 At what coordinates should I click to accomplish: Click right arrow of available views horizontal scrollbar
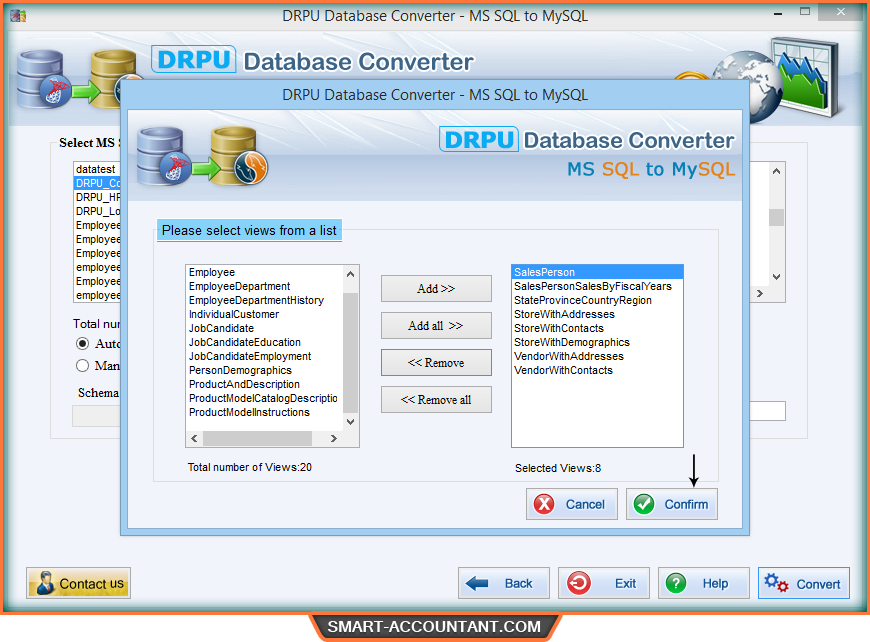[333, 438]
